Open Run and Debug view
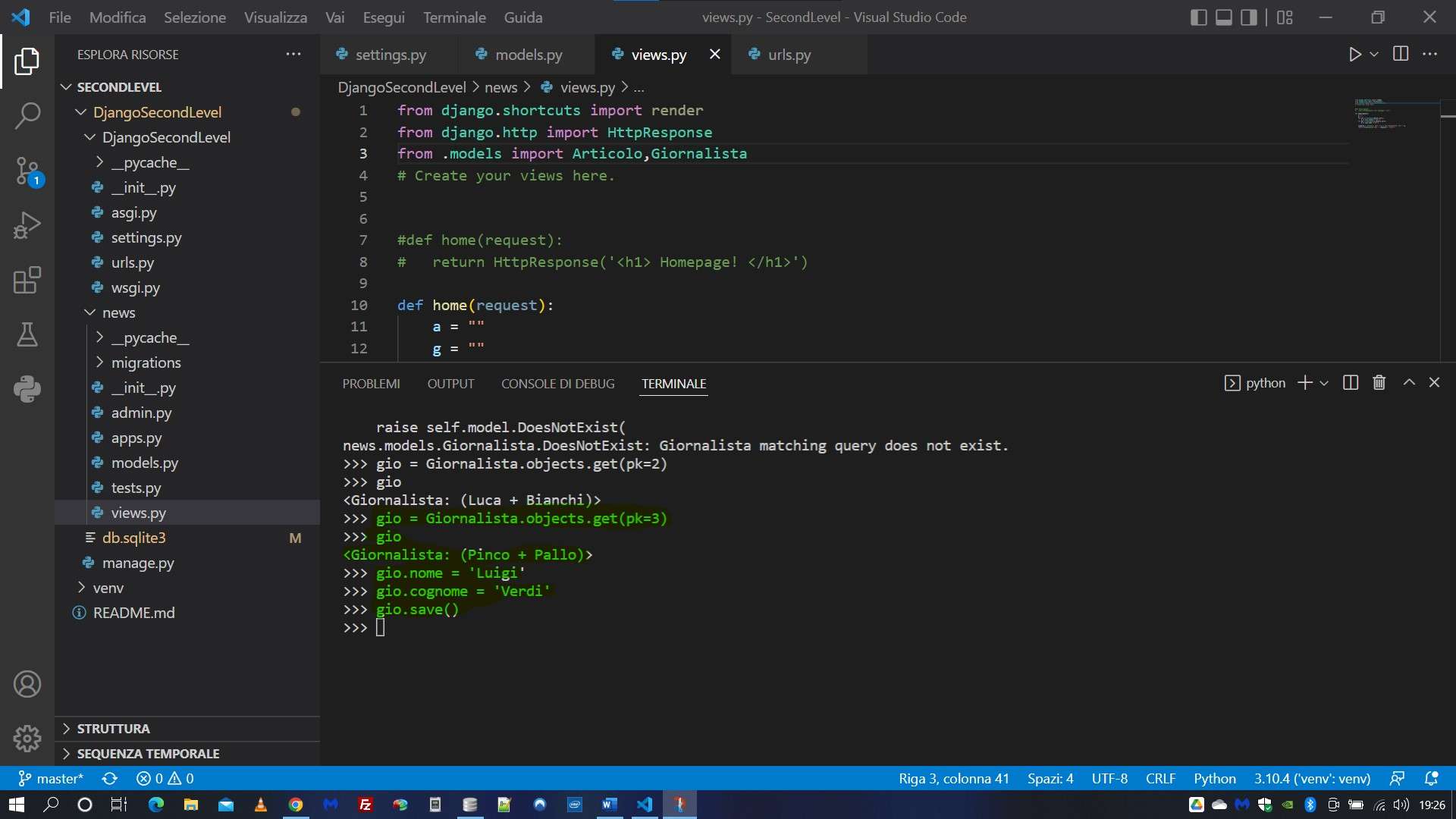 pyautogui.click(x=27, y=225)
